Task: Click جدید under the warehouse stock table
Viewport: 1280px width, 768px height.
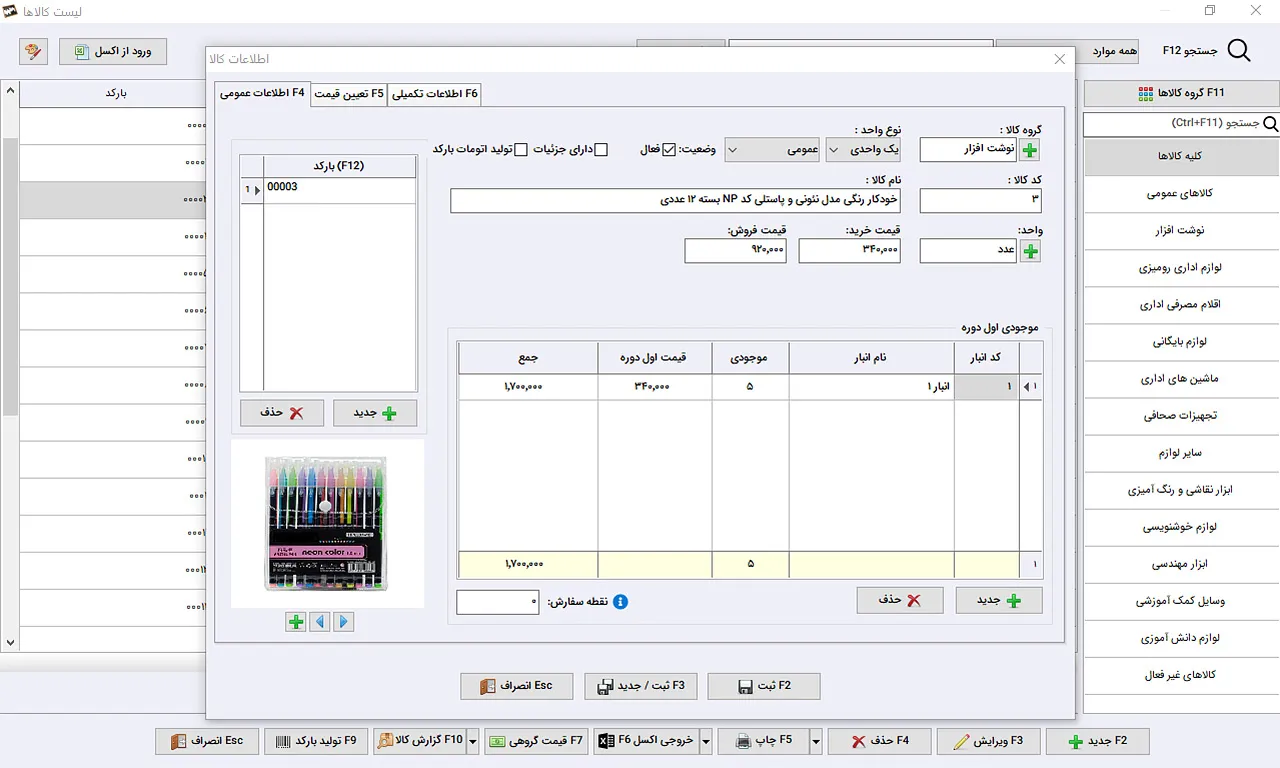Action: pos(999,600)
